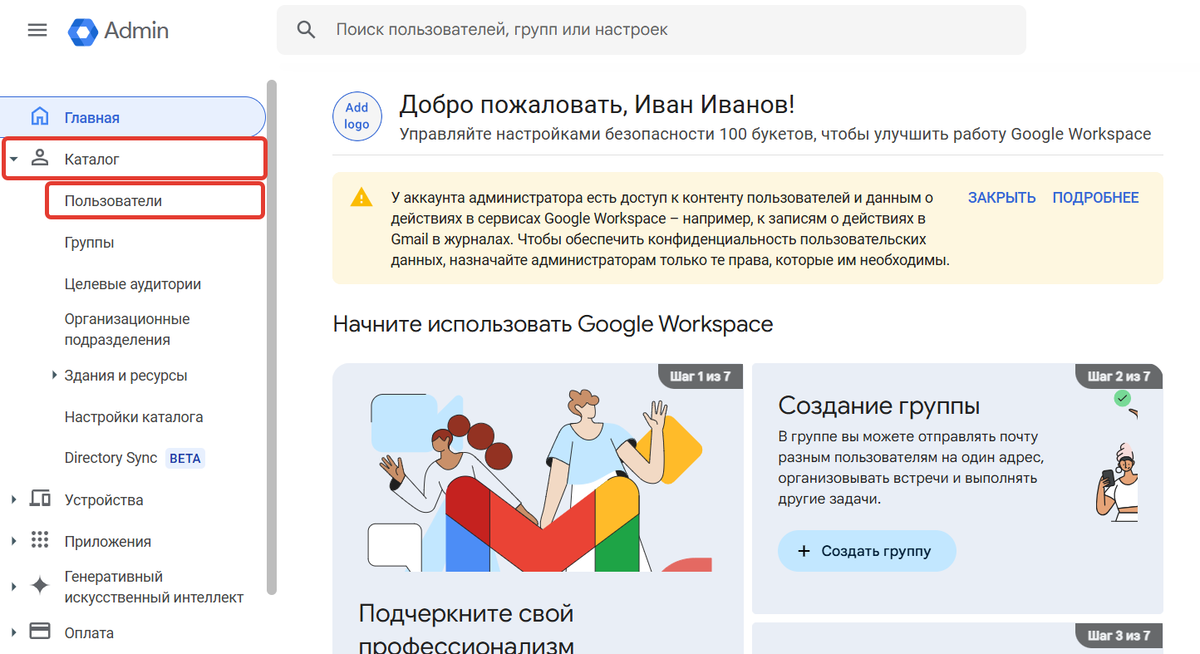
Task: Click the Шаг 3 из 7 badge
Action: [1120, 636]
